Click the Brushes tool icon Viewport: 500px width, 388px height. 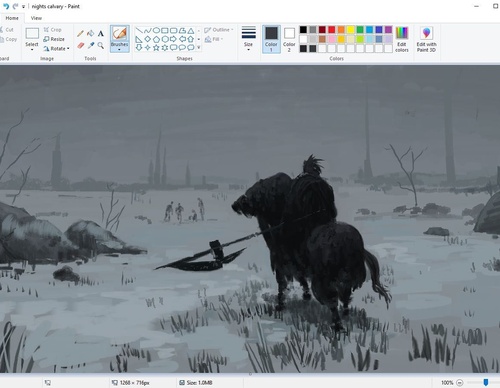119,34
